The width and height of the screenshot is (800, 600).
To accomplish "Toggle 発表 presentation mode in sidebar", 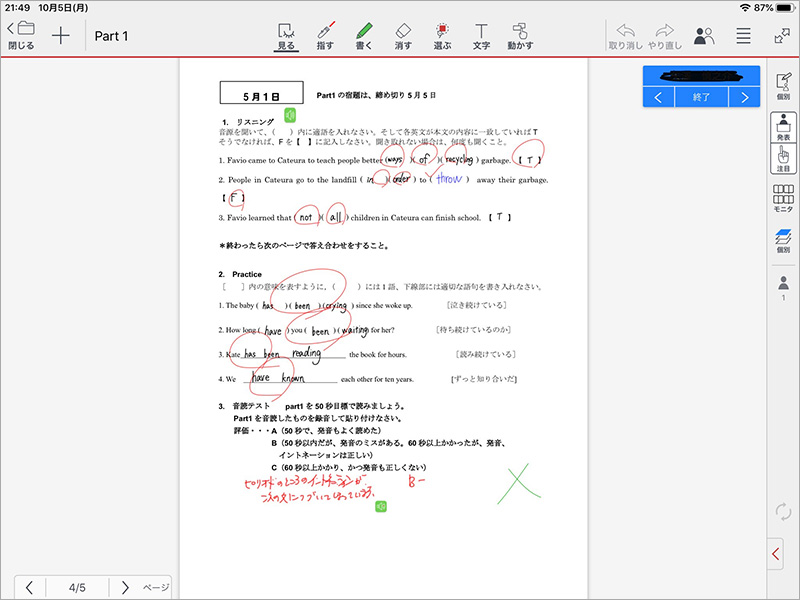I will pos(783,127).
